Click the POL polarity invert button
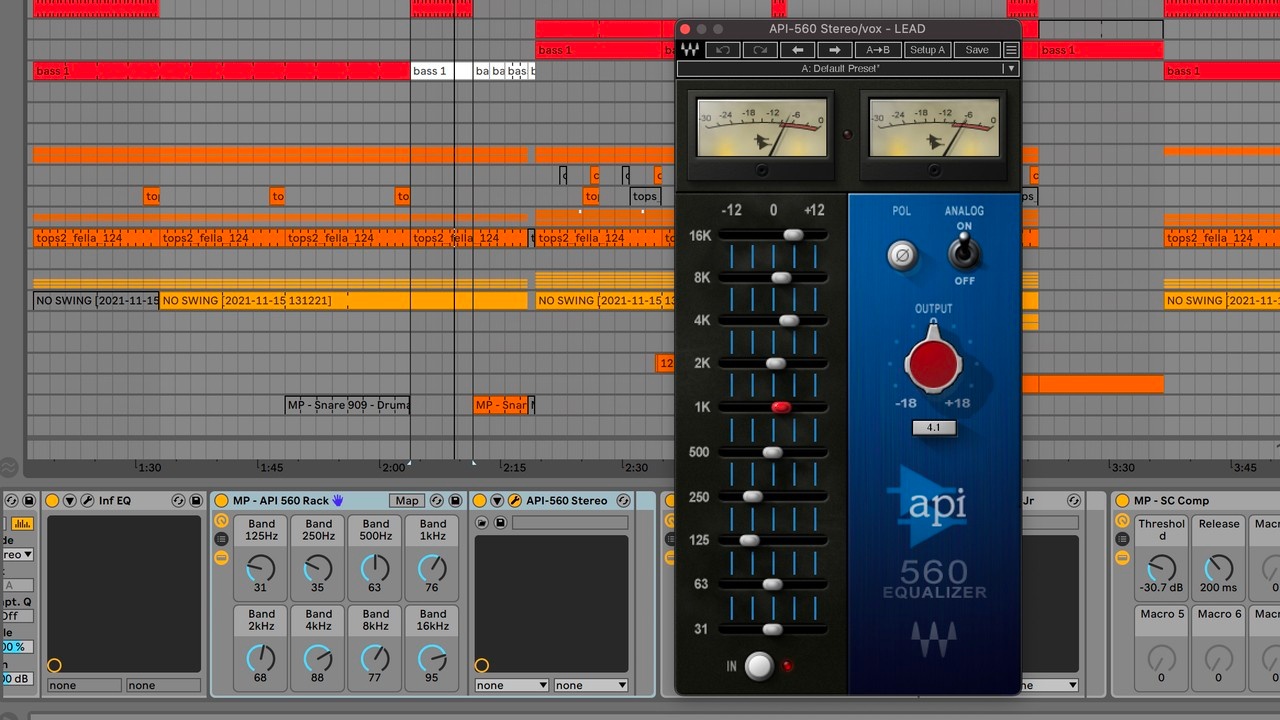The height and width of the screenshot is (720, 1280). pos(901,255)
